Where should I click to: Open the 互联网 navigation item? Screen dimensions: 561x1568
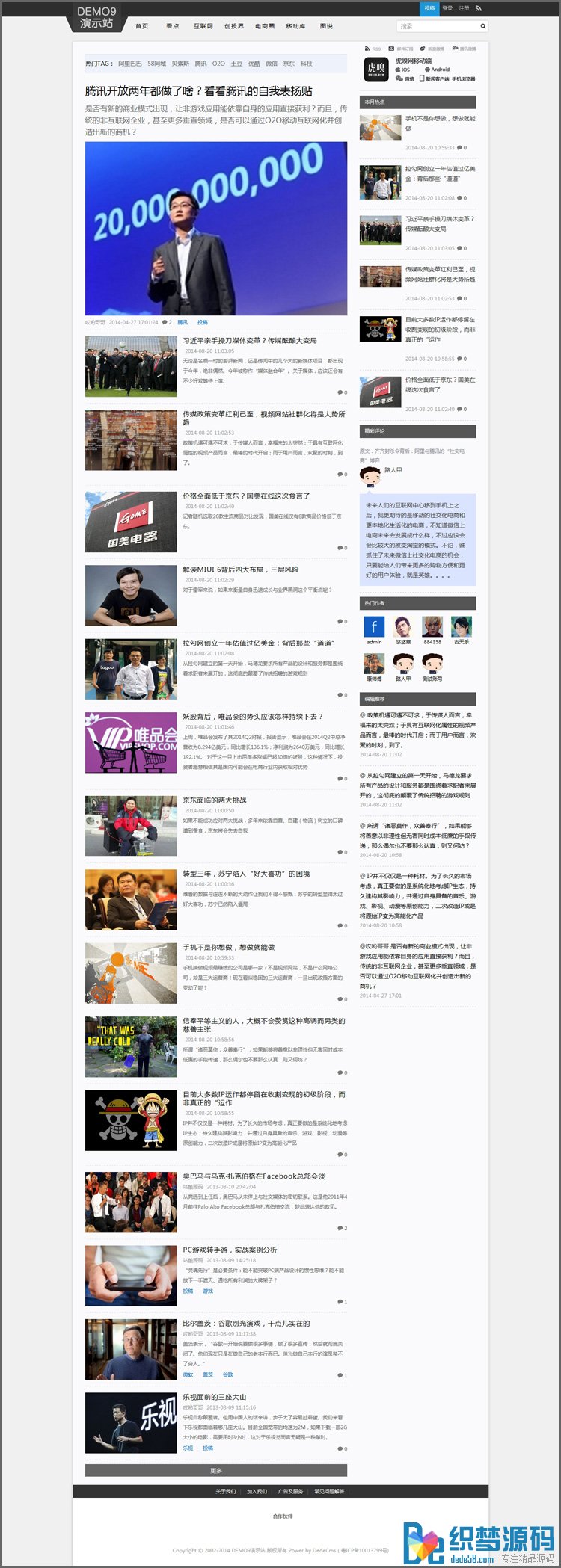[203, 26]
